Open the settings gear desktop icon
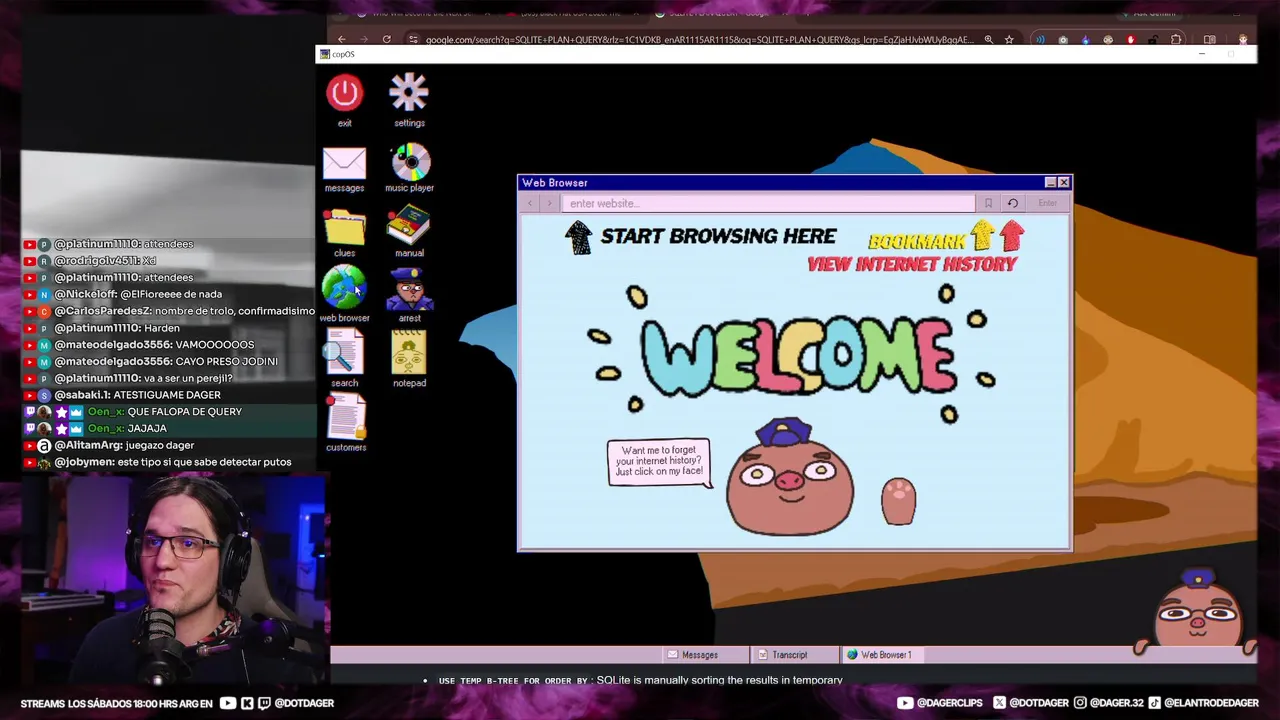 click(409, 93)
